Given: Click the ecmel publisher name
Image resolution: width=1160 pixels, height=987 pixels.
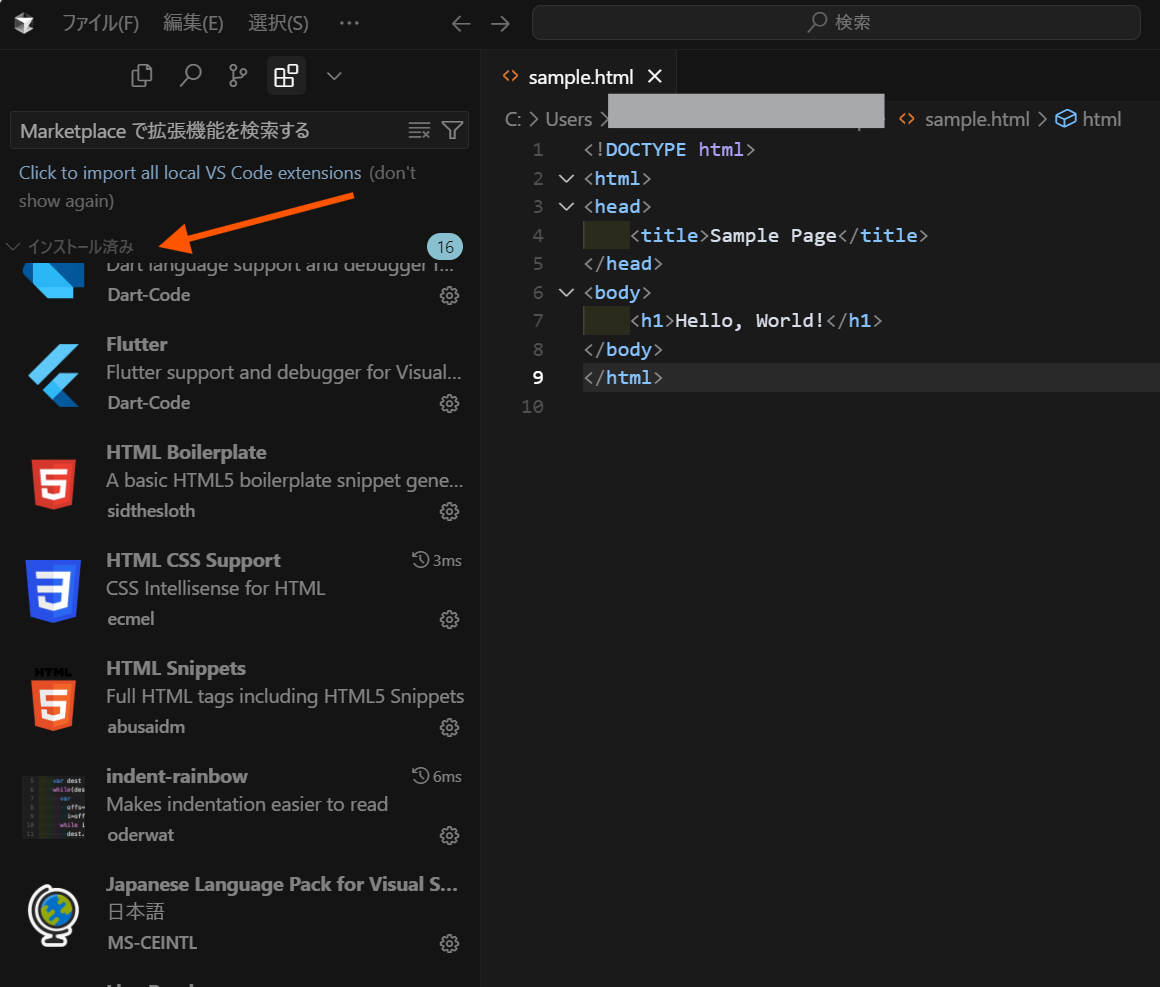Looking at the screenshot, I should point(131,619).
